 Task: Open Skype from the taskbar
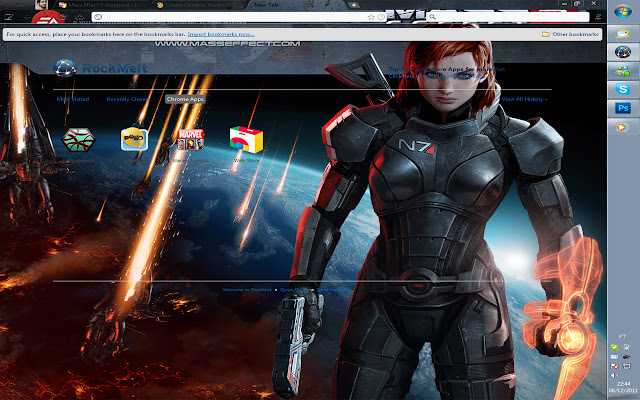623,89
